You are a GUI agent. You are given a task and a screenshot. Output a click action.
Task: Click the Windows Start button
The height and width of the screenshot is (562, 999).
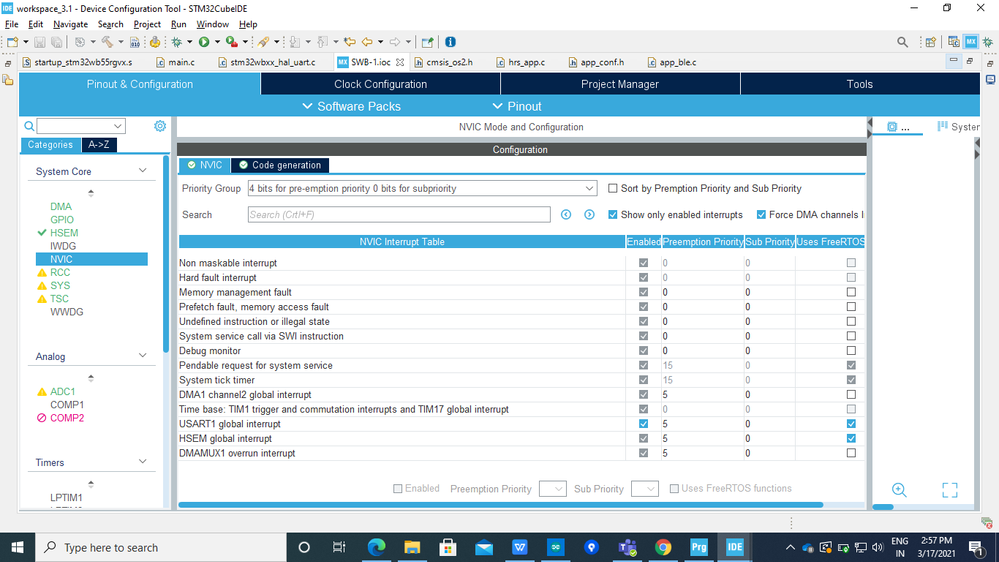point(17,547)
